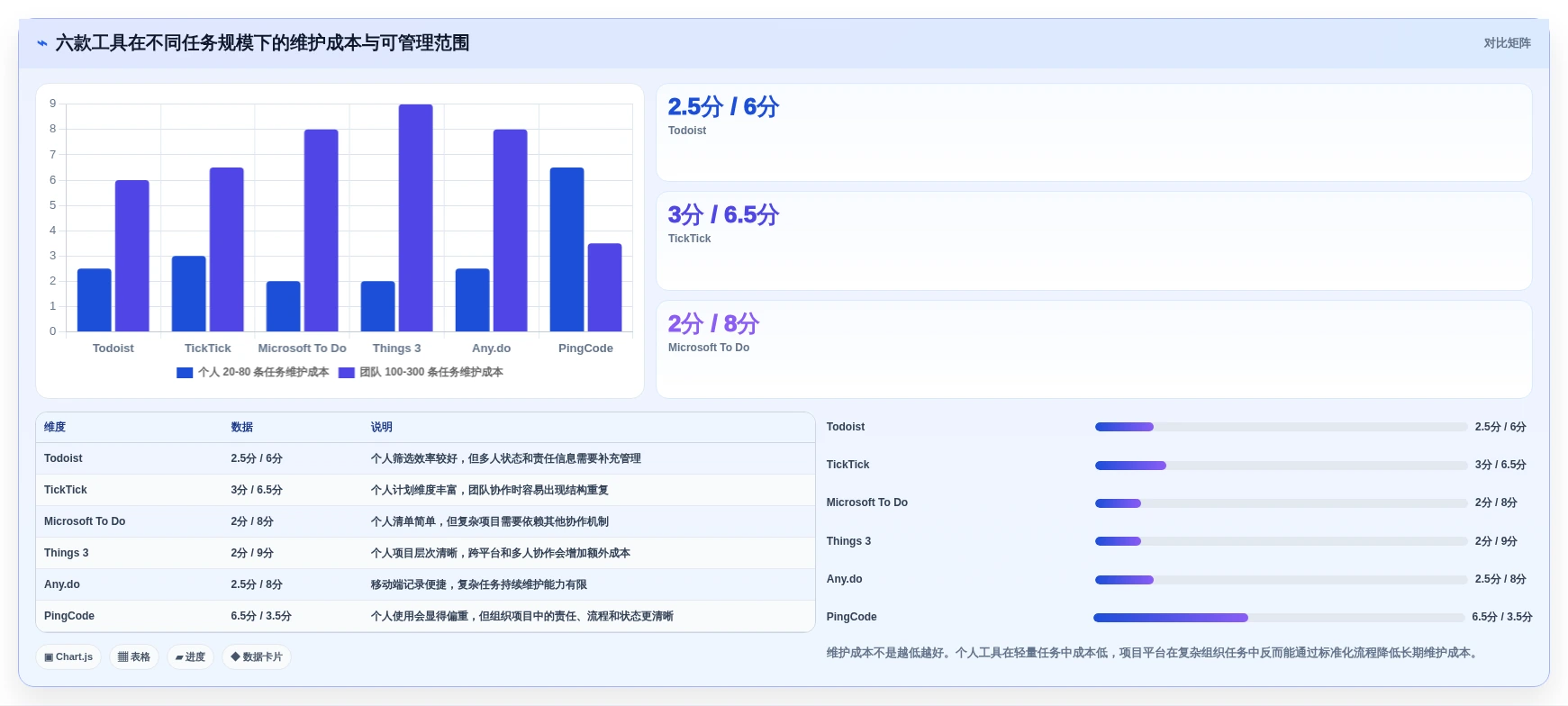Click the PingCode progress bar
This screenshot has width=1568, height=706.
tap(1279, 618)
